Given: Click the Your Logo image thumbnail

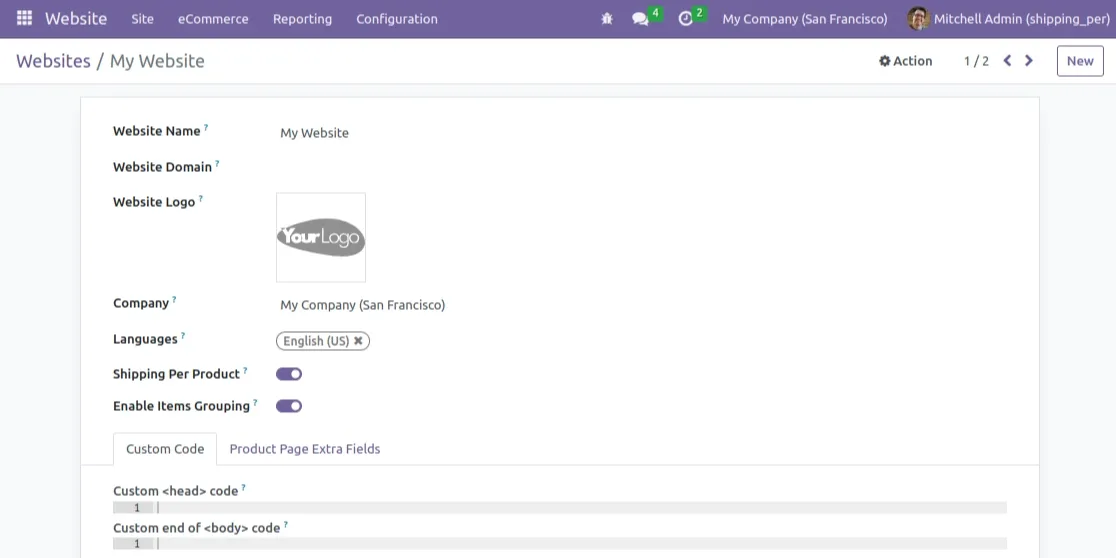Looking at the screenshot, I should (321, 238).
